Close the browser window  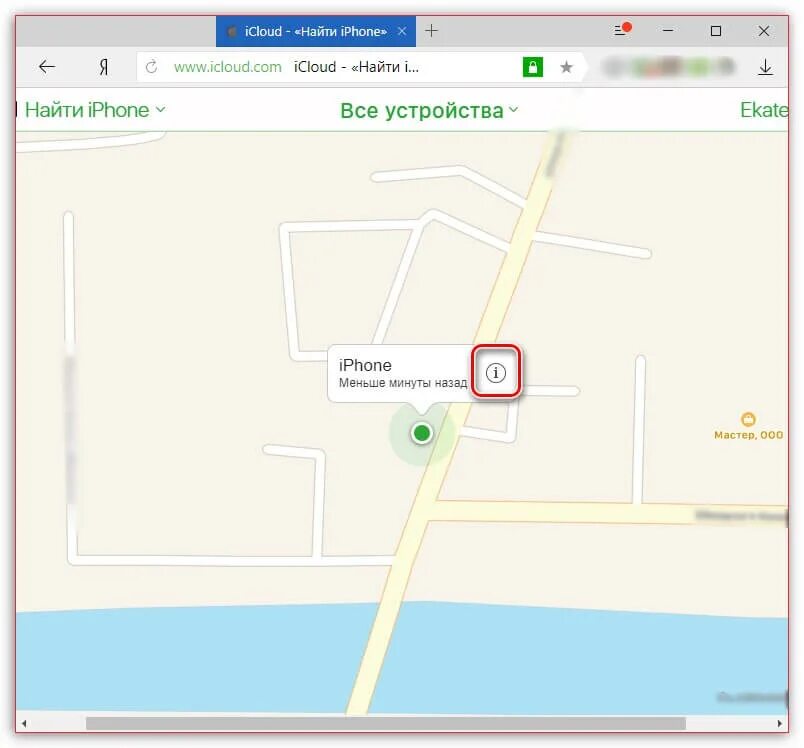pos(763,31)
